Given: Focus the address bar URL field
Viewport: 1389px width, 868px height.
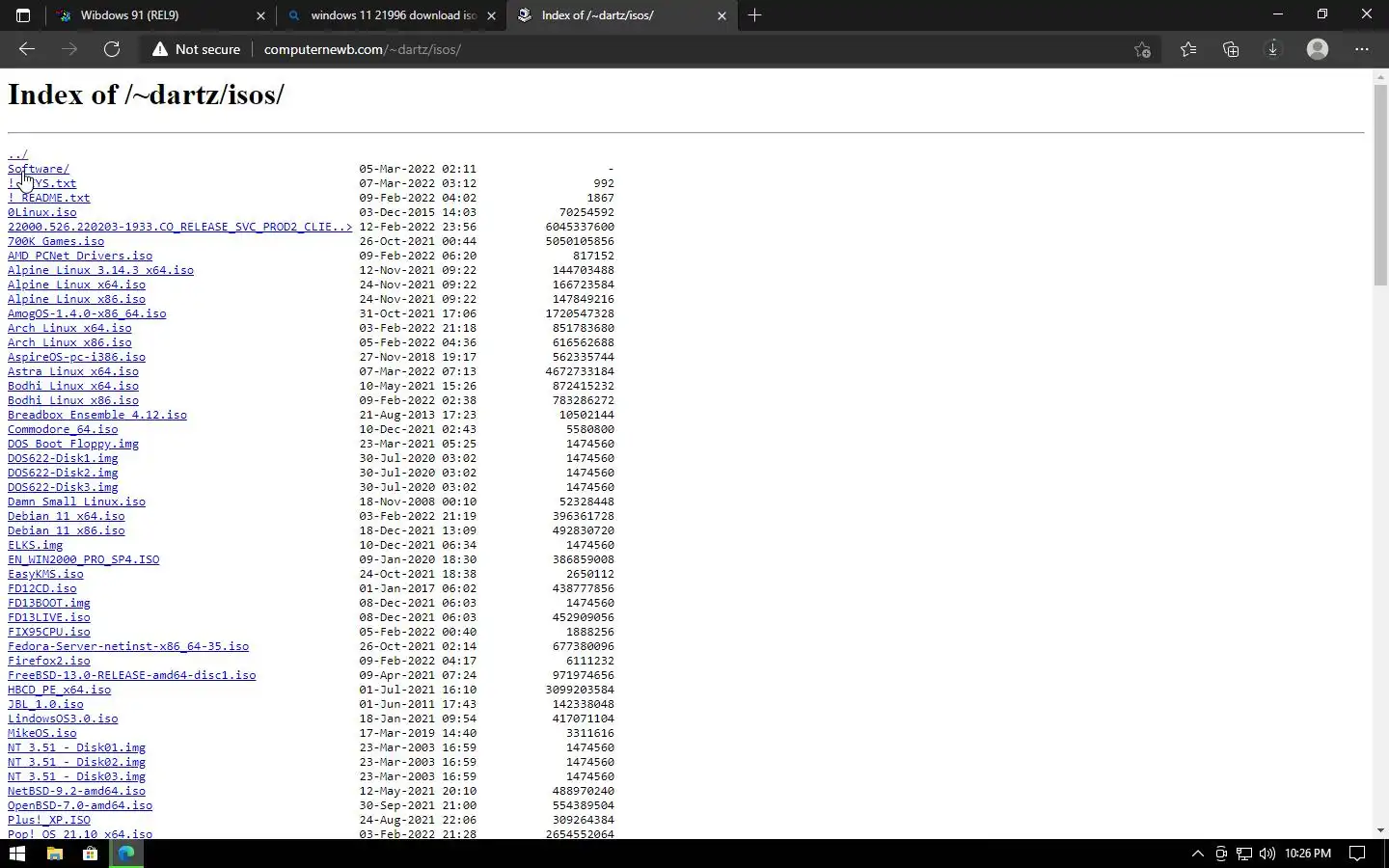Looking at the screenshot, I should pyautogui.click(x=690, y=49).
